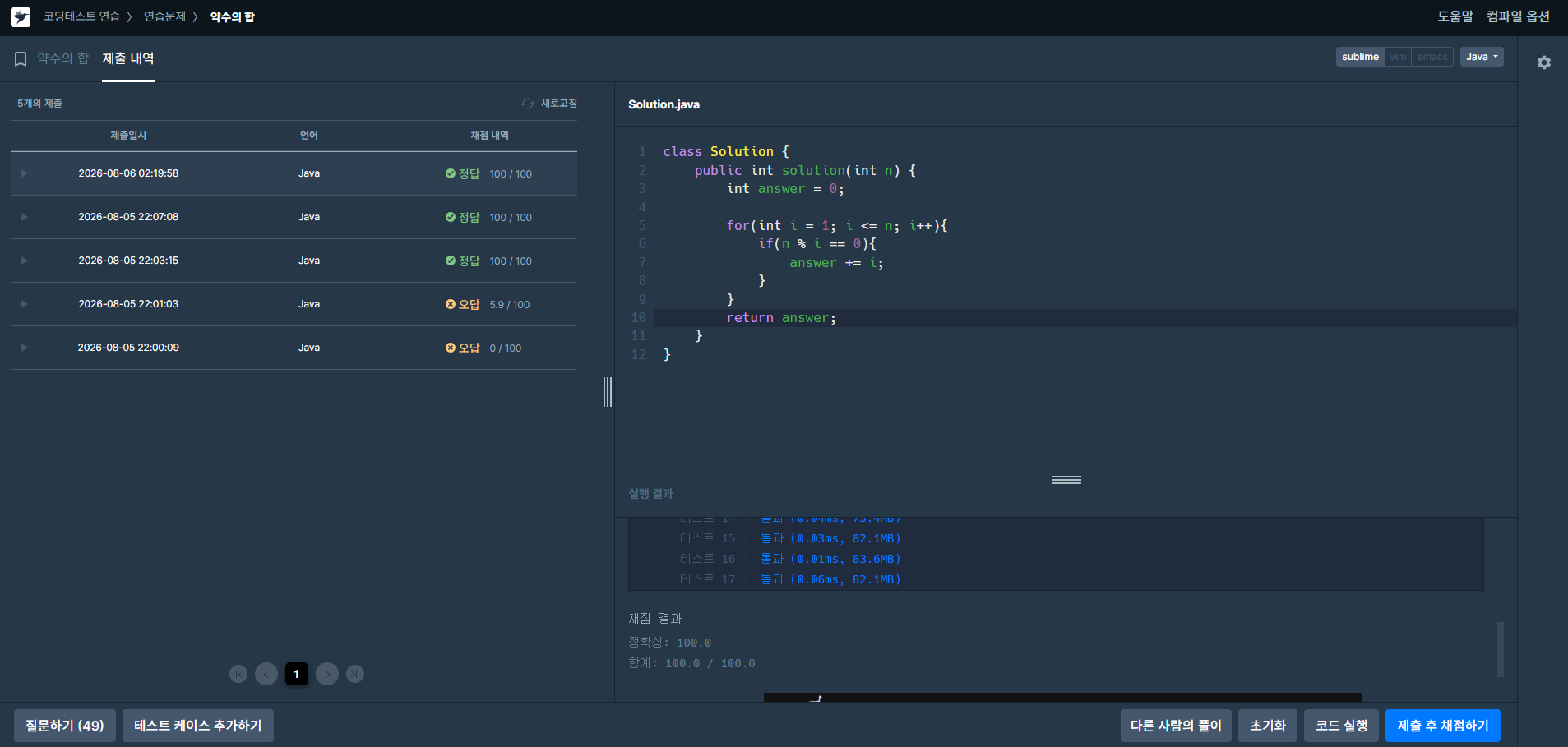Click code line 'answer += i;'
This screenshot has width=1568, height=747.
coord(836,263)
